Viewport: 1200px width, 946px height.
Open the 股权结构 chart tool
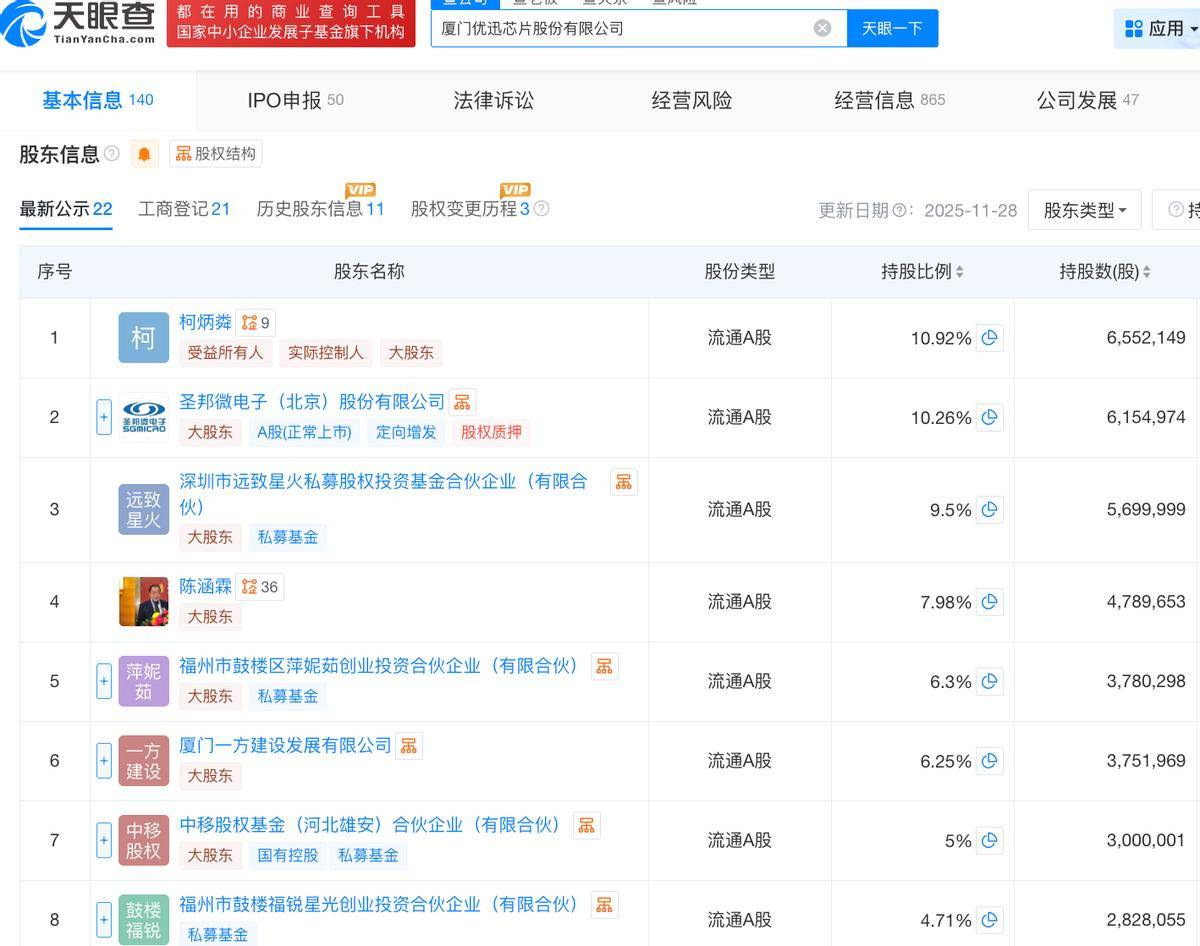pos(215,153)
